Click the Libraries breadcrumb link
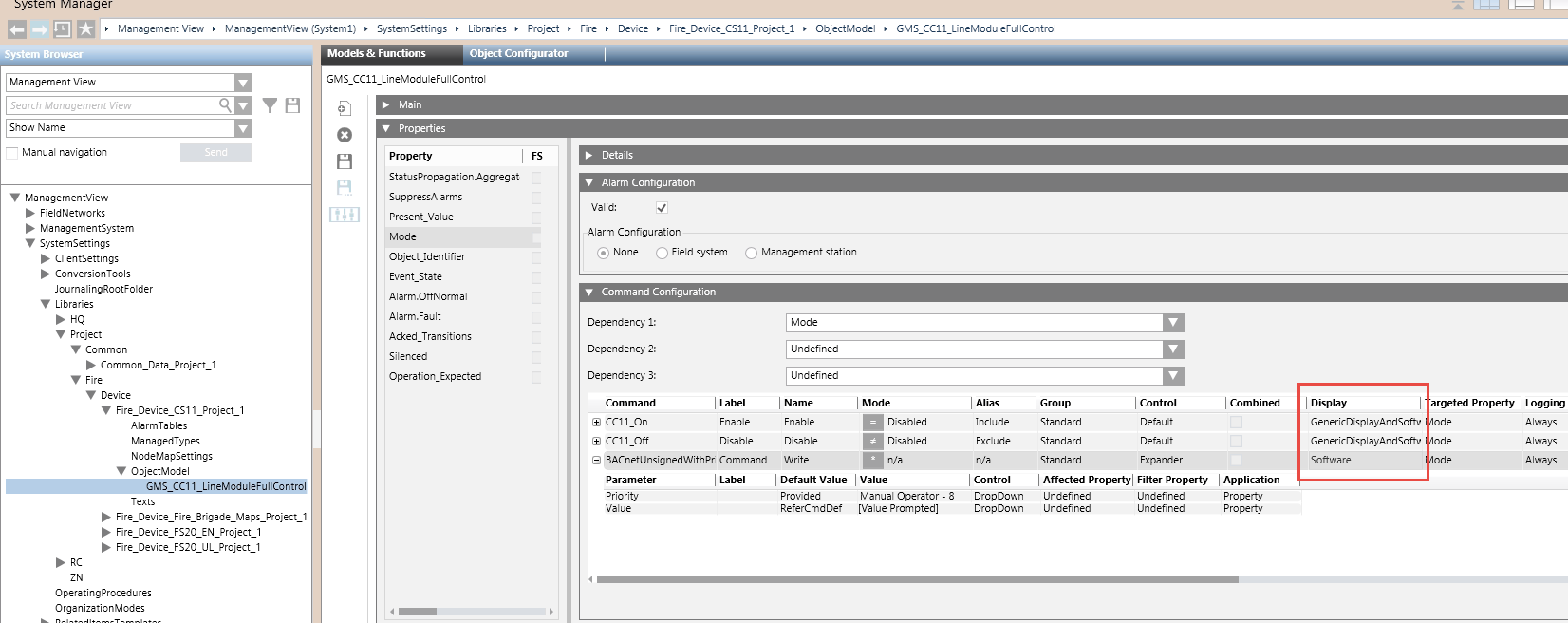 pos(487,29)
